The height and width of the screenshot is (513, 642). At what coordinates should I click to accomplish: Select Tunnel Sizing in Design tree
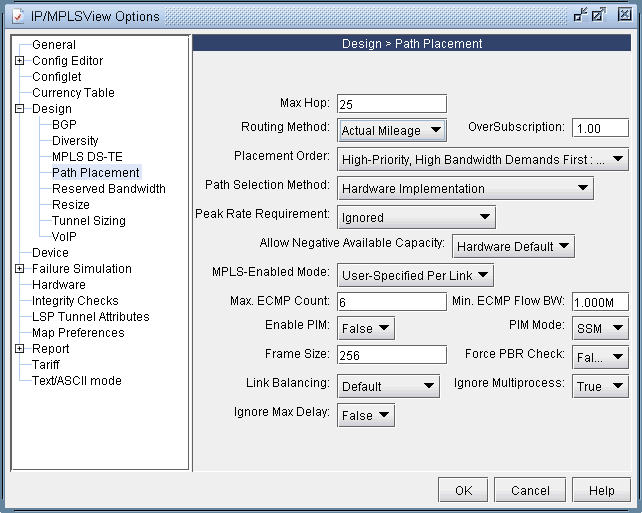89,221
